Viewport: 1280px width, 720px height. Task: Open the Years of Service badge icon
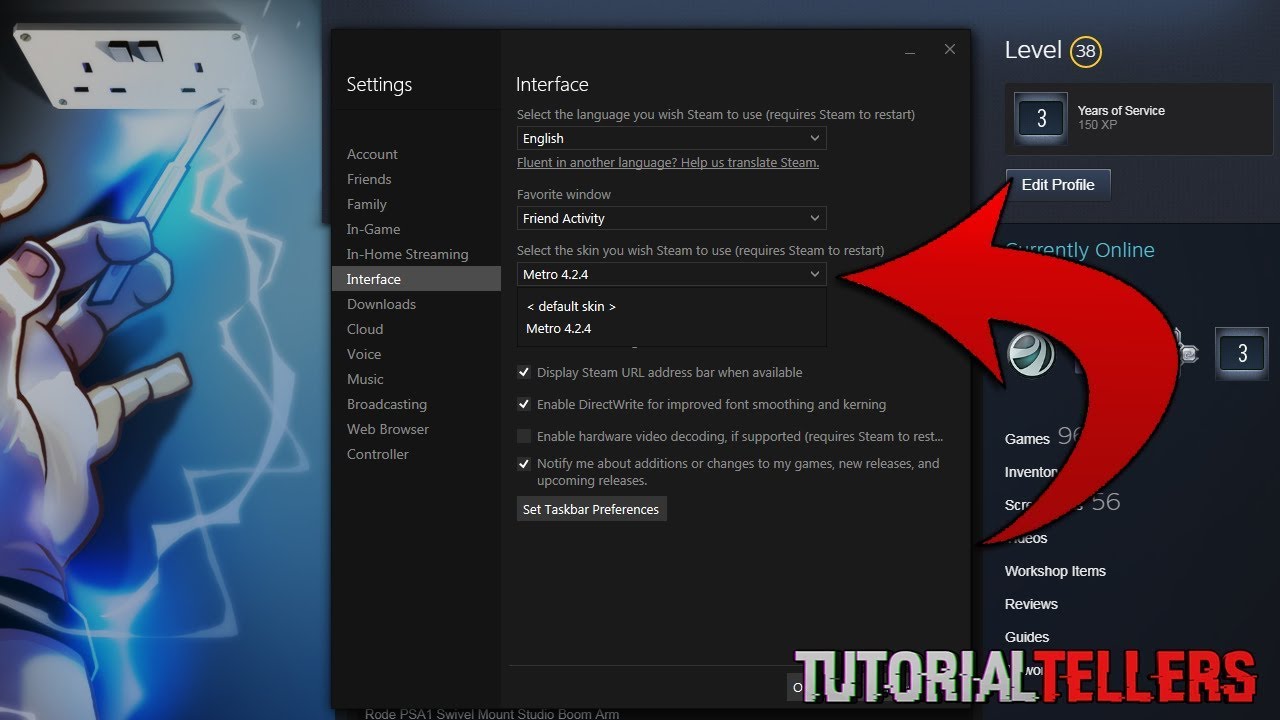pyautogui.click(x=1041, y=119)
